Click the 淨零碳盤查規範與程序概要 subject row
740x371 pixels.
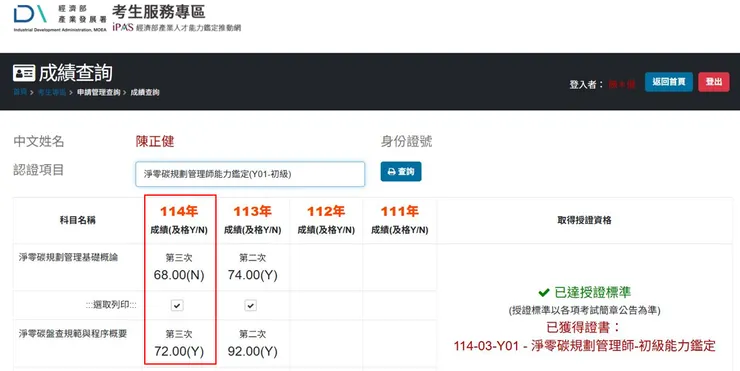[x=73, y=334]
